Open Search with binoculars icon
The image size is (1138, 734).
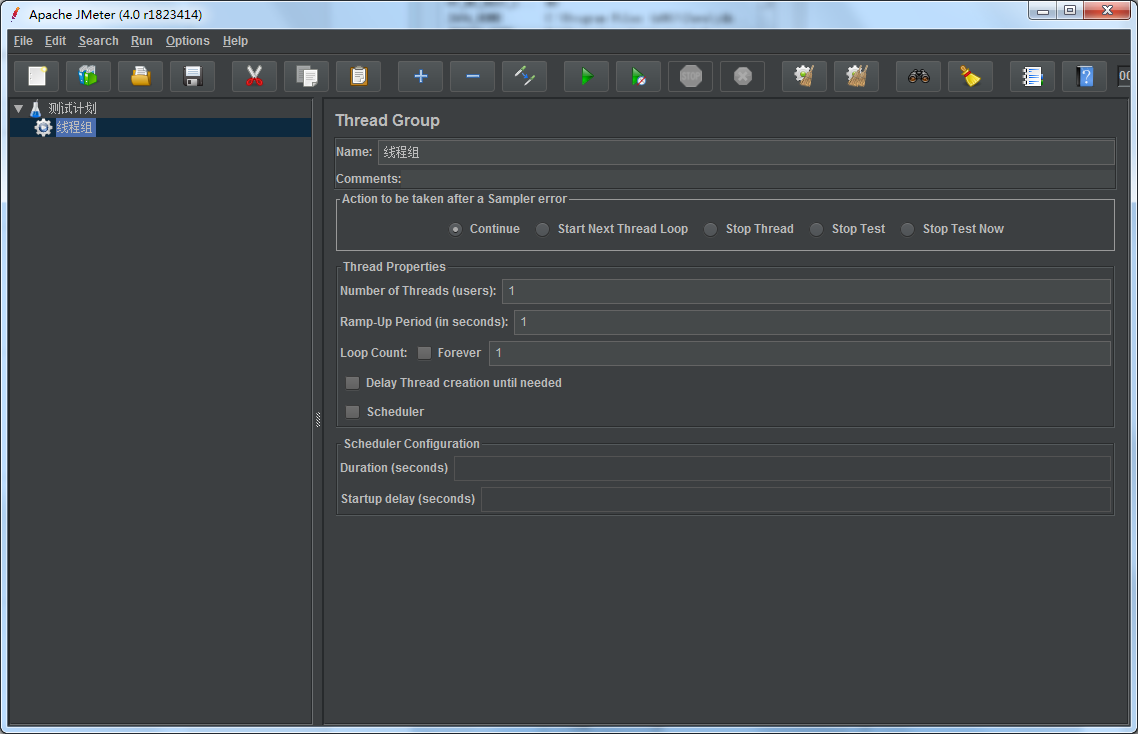click(919, 76)
